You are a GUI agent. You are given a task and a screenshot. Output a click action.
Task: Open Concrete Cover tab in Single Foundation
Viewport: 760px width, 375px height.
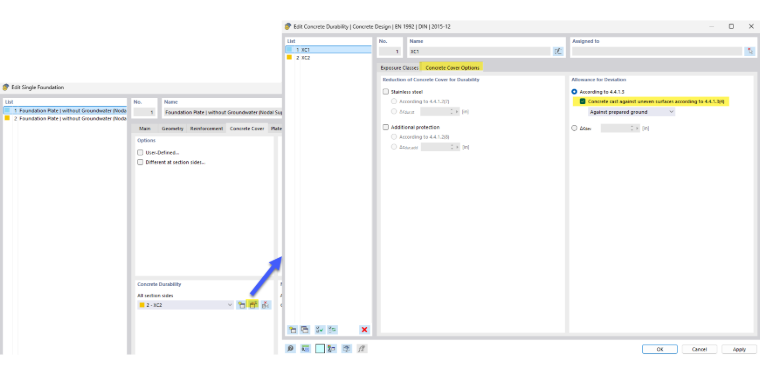pyautogui.click(x=247, y=129)
